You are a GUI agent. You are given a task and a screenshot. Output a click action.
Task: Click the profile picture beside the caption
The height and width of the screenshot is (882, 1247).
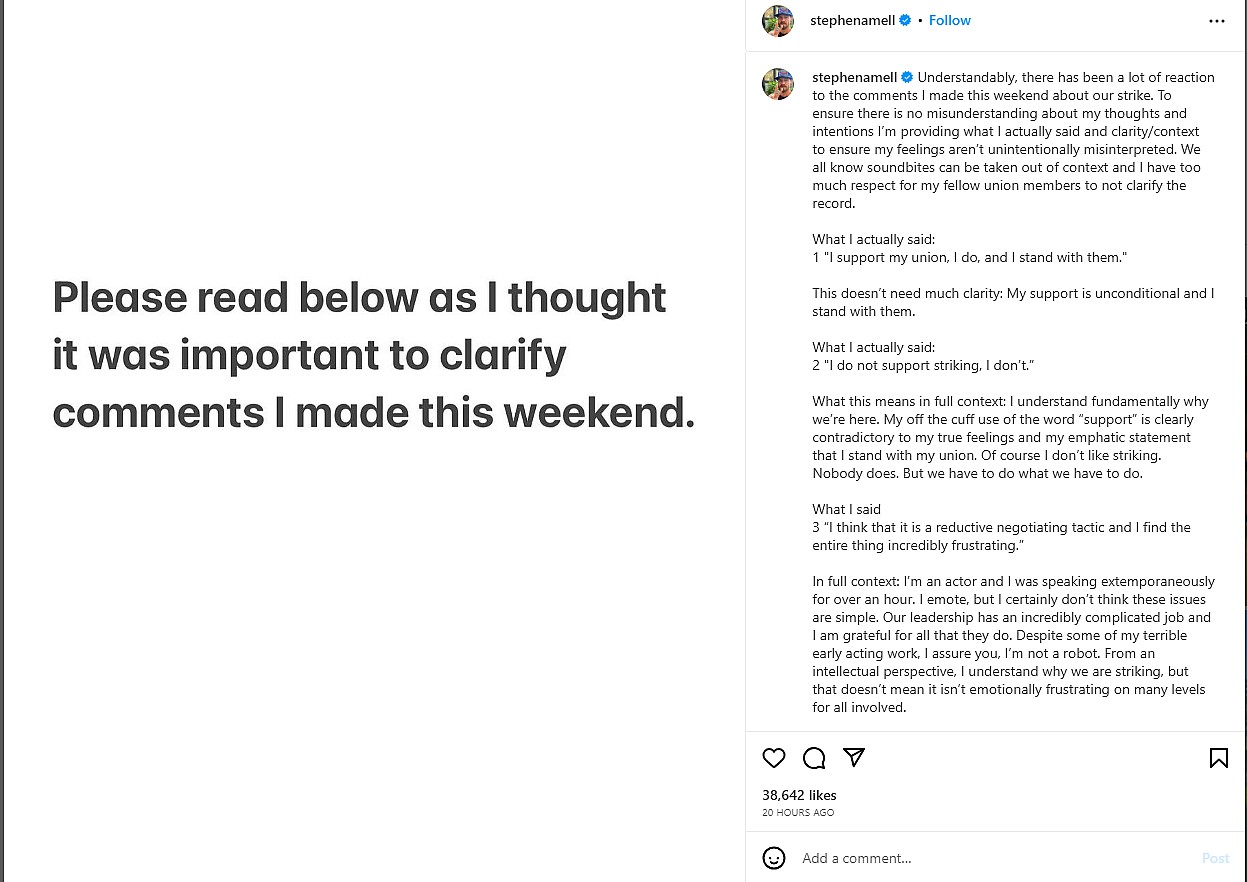pos(778,84)
